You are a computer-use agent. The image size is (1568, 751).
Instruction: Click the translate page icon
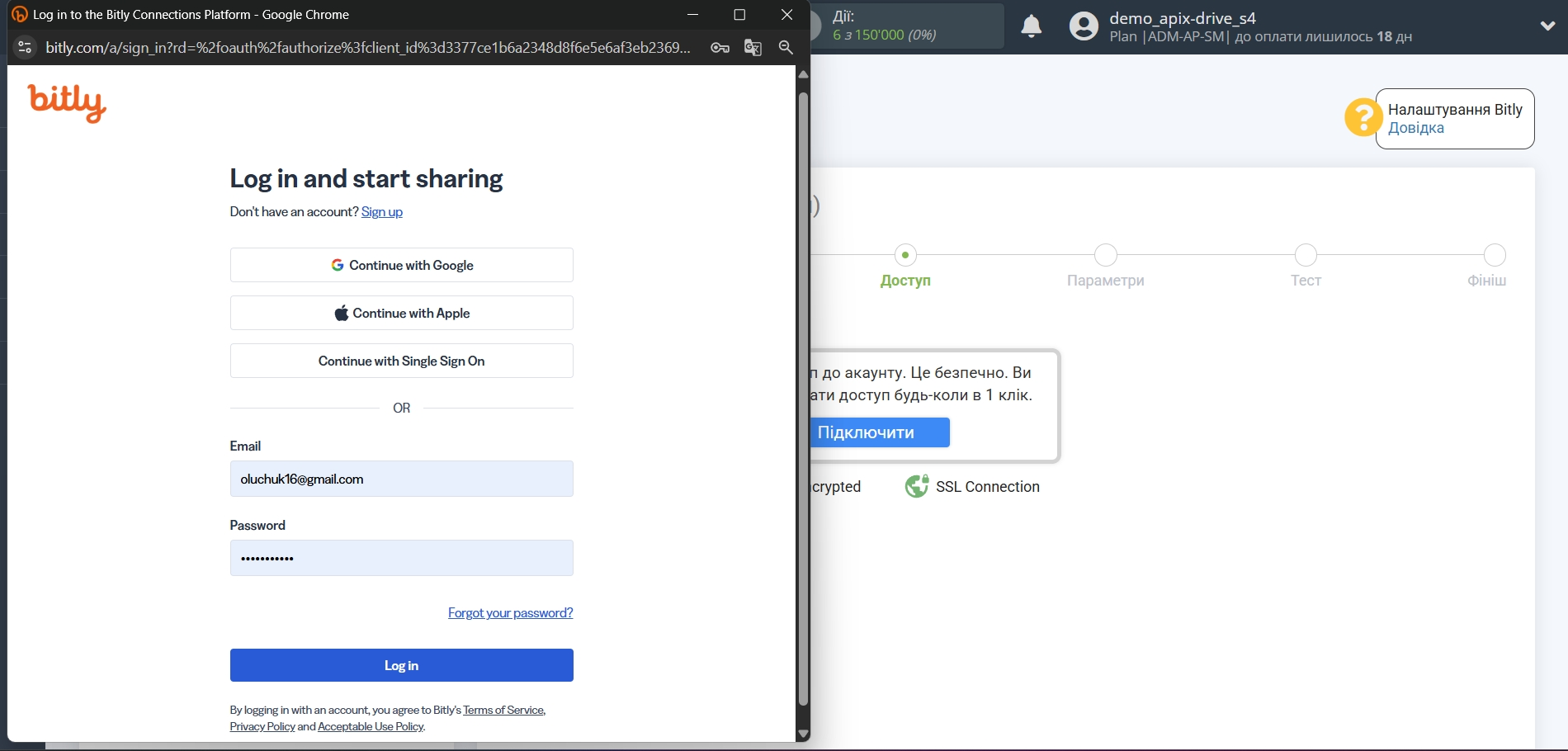pos(753,48)
